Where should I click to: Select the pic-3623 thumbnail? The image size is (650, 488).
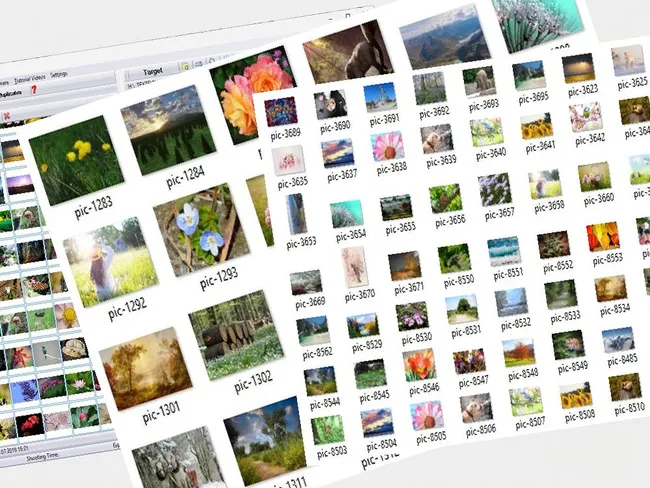(578, 68)
